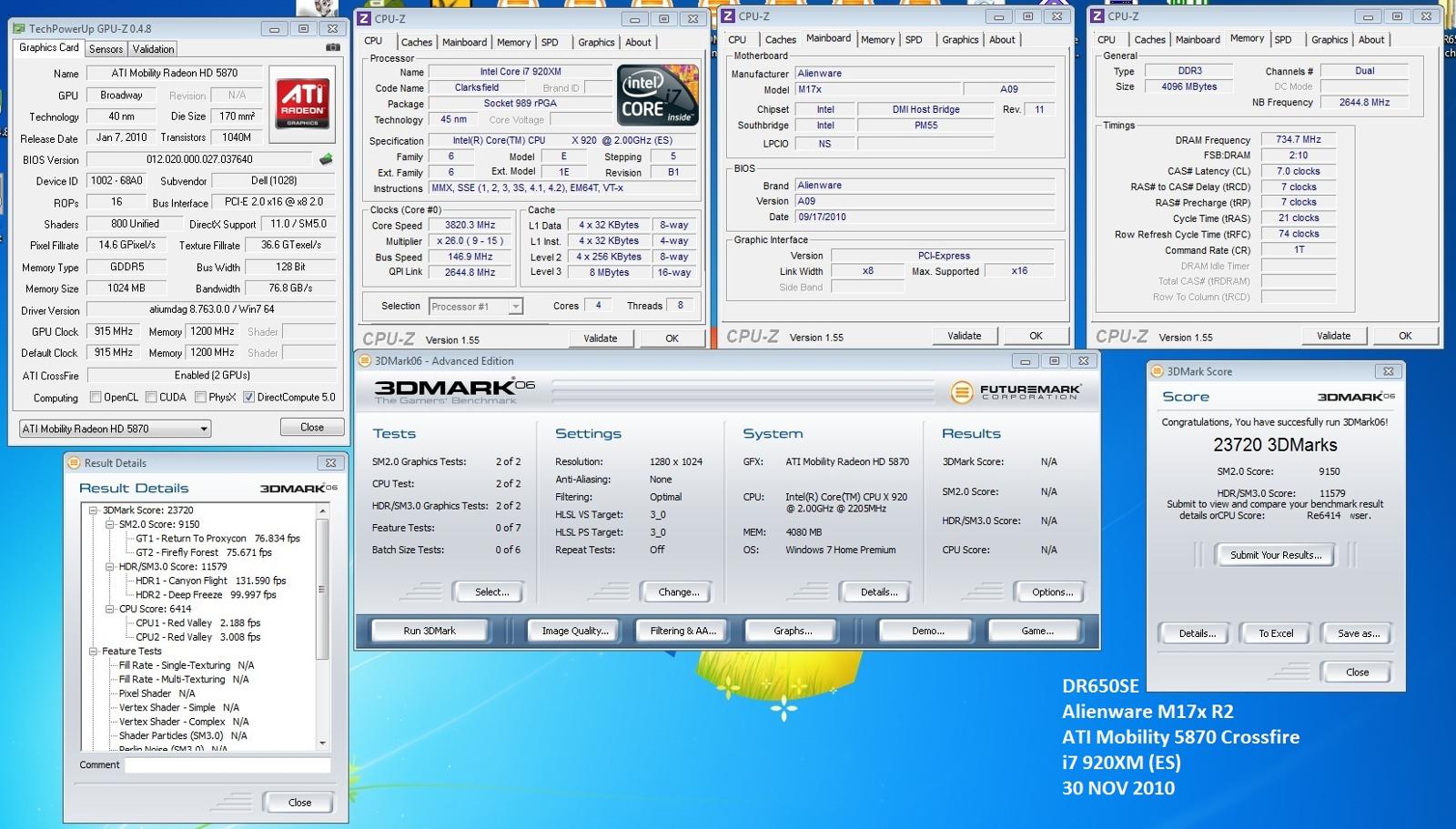Click Validate in the CPU-Z Processor window
The image size is (1456, 829).
600,339
